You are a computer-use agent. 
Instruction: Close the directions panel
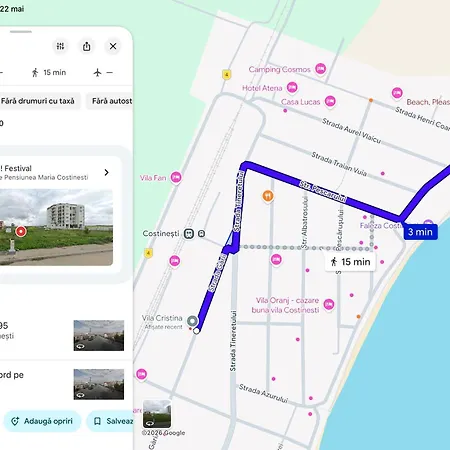113,46
